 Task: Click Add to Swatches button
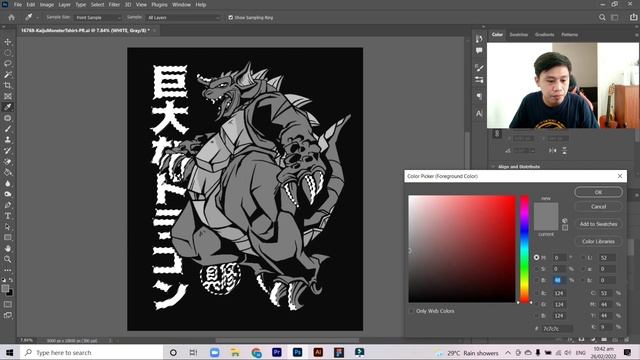pos(598,224)
